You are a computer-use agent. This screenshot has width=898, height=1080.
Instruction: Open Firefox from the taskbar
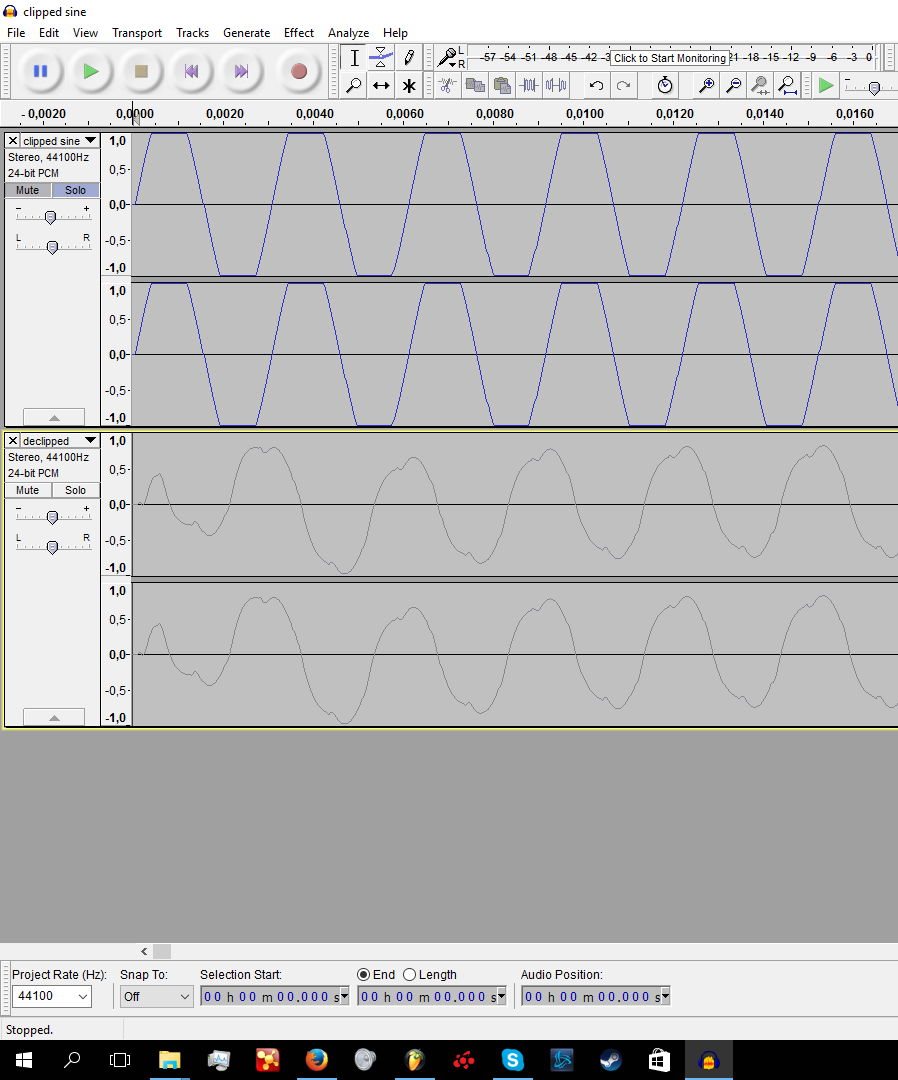click(316, 1060)
